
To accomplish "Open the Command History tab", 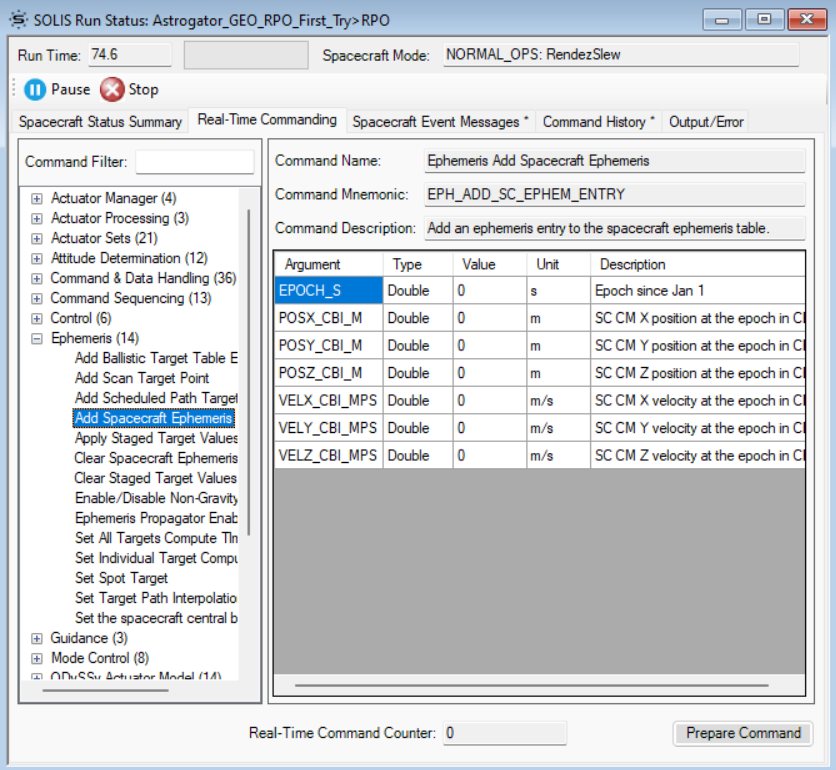I will (x=597, y=121).
